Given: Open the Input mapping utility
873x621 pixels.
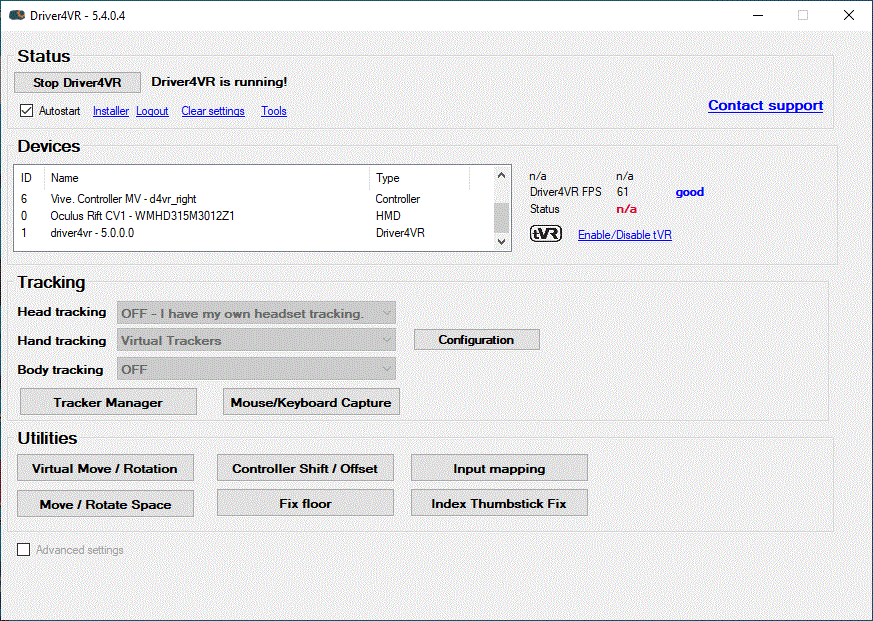Looking at the screenshot, I should click(499, 468).
